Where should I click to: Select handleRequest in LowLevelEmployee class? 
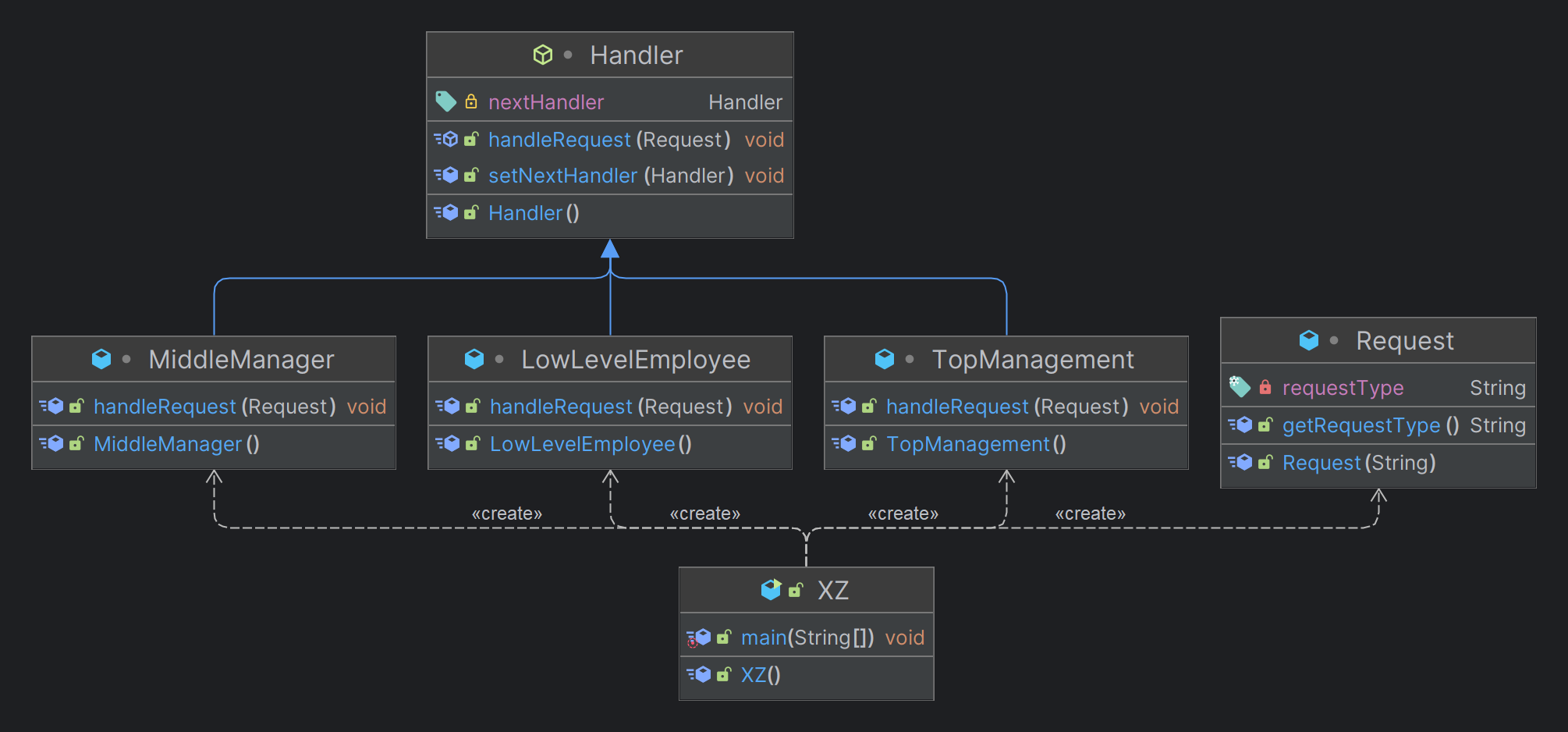[x=610, y=407]
